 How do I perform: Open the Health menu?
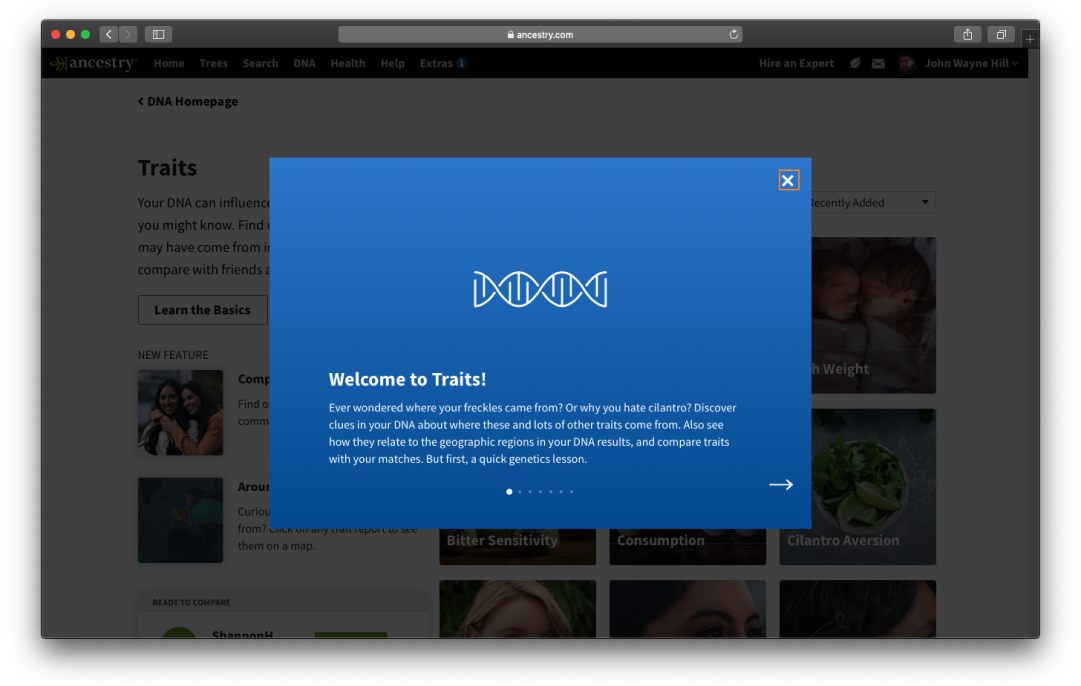pyautogui.click(x=347, y=63)
